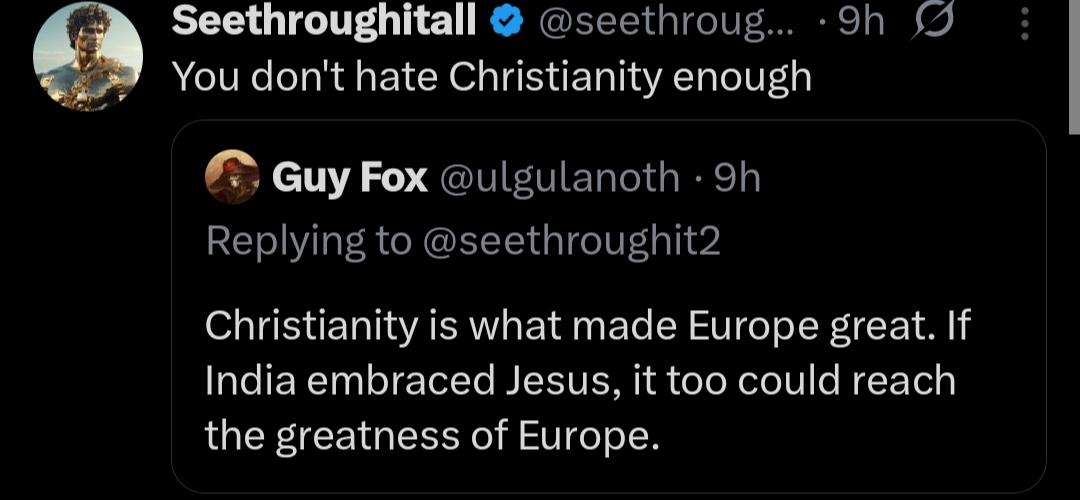Viewport: 1080px width, 500px height.
Task: Click the word "India" in quoted post
Action: point(253,381)
